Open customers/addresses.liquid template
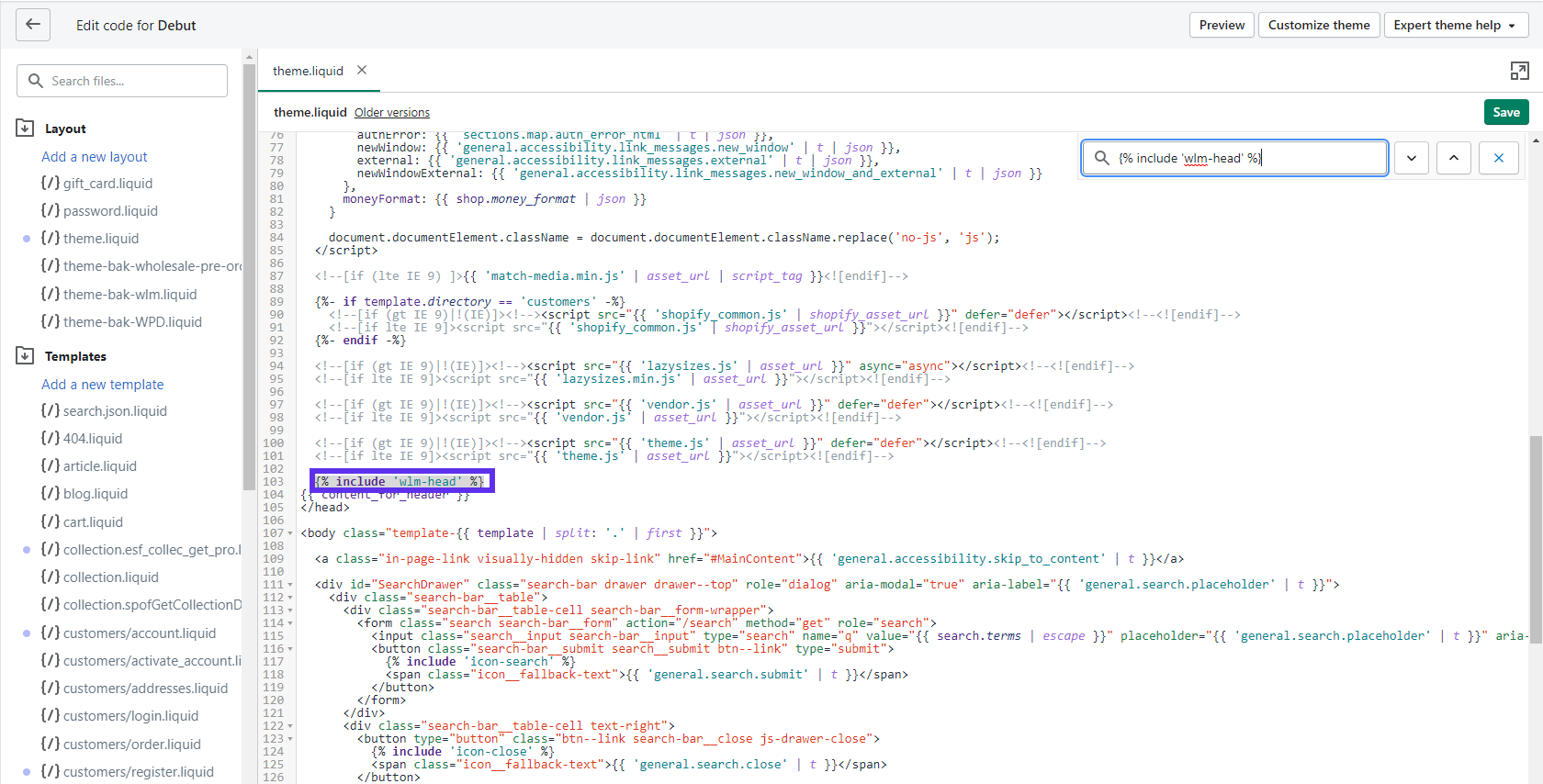The width and height of the screenshot is (1543, 784). 134,689
